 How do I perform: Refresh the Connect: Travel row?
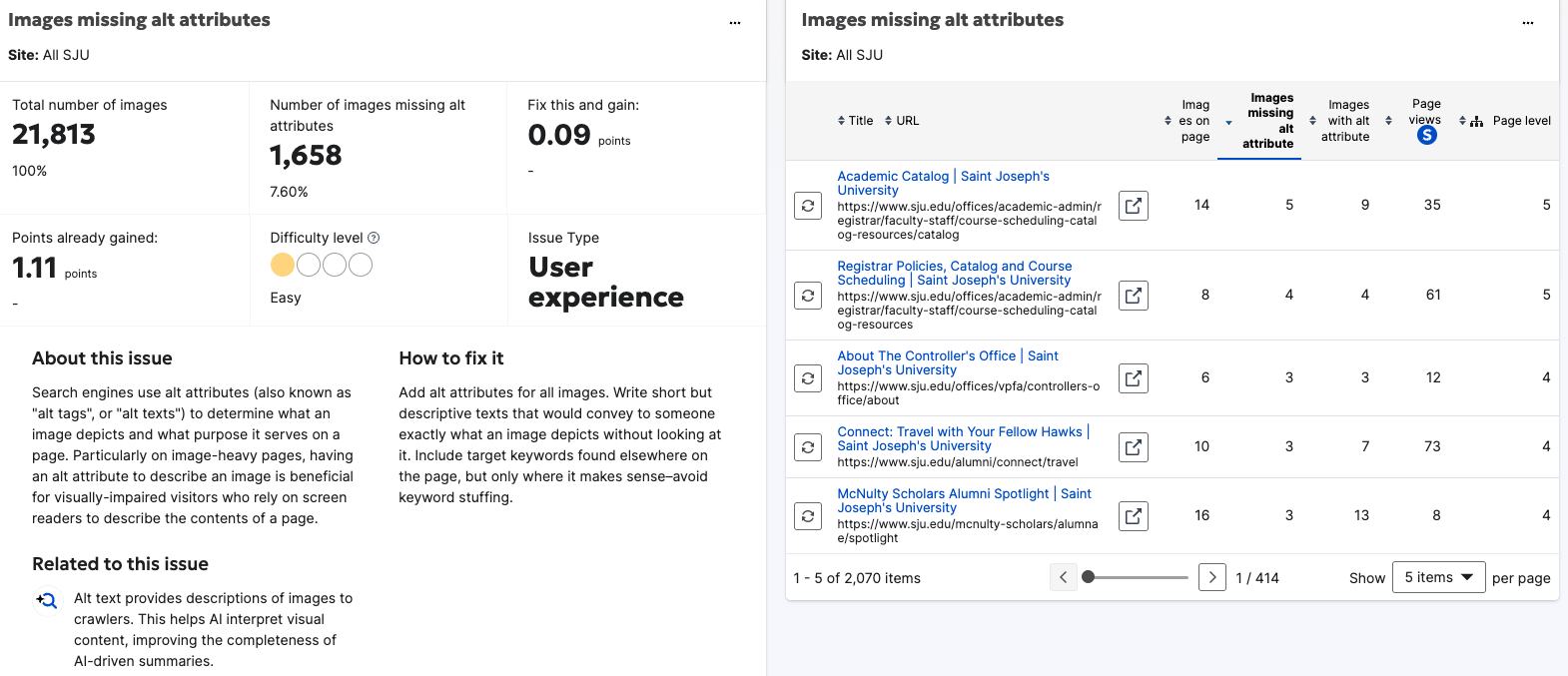[808, 447]
